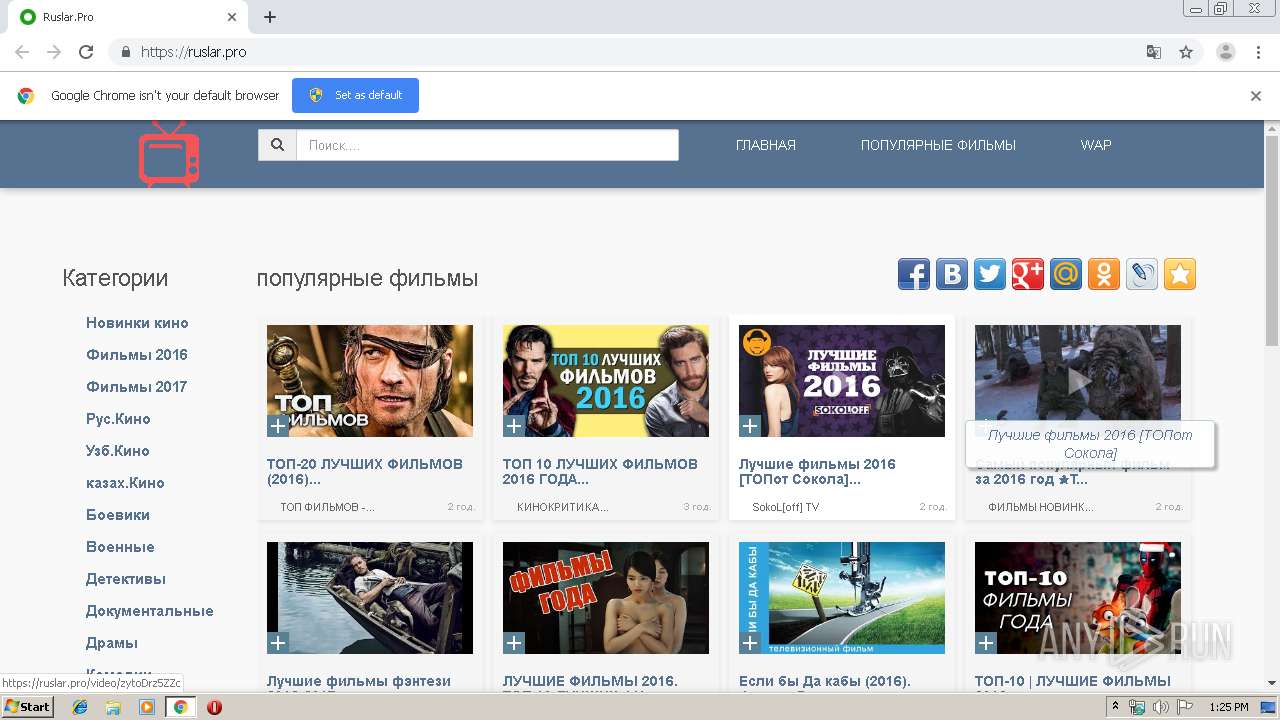Viewport: 1280px width, 720px height.
Task: Click the red TV site logo
Action: [x=168, y=155]
